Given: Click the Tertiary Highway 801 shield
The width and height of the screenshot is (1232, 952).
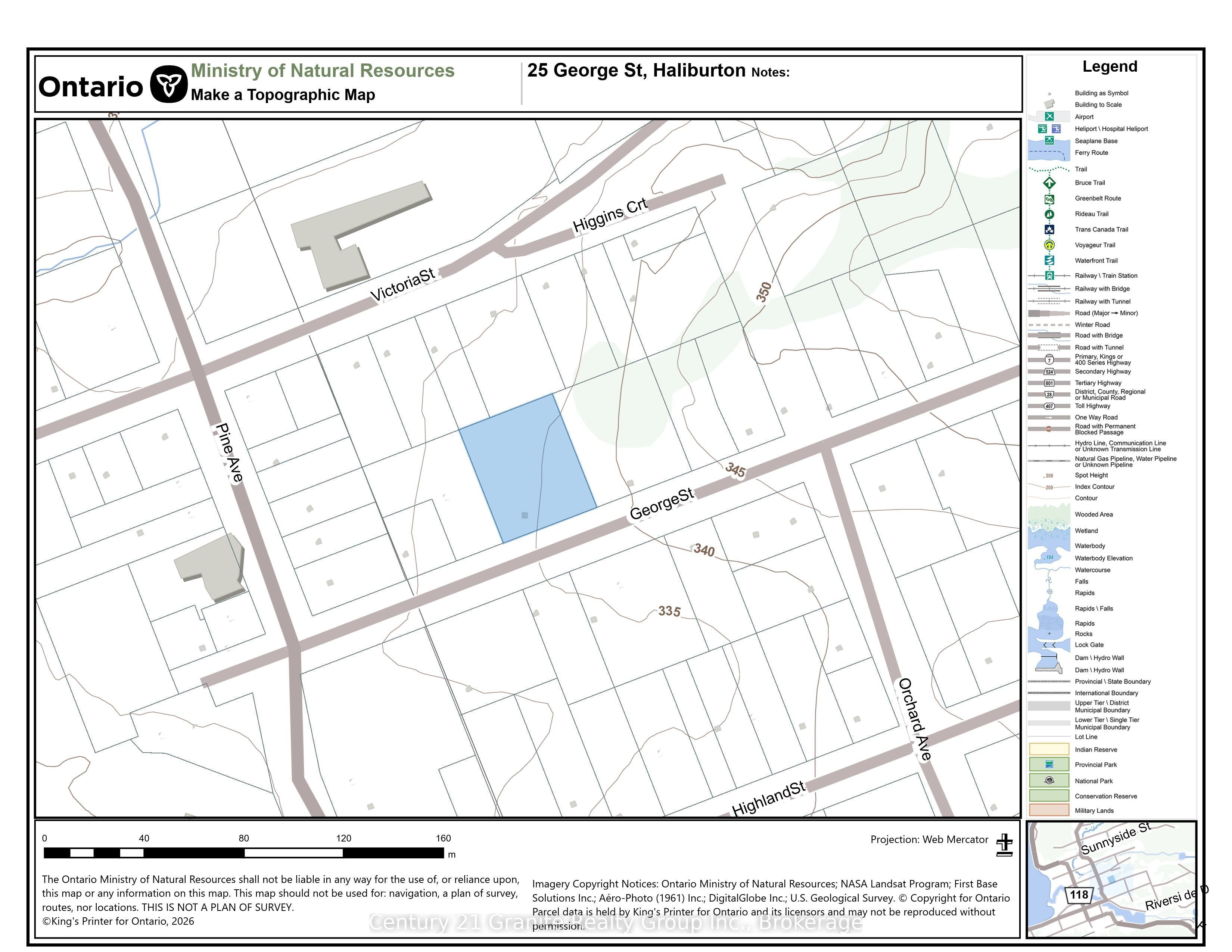Looking at the screenshot, I should click(x=1049, y=383).
